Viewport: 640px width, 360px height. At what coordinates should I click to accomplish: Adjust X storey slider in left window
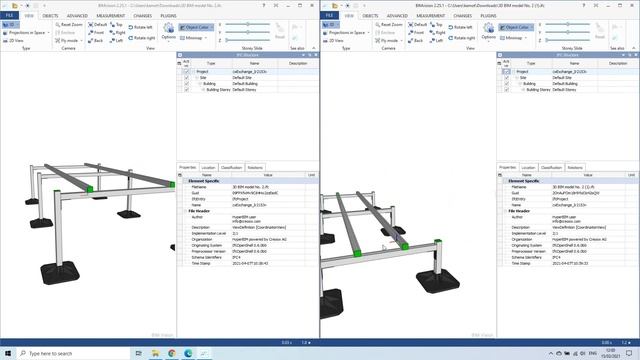pos(248,24)
